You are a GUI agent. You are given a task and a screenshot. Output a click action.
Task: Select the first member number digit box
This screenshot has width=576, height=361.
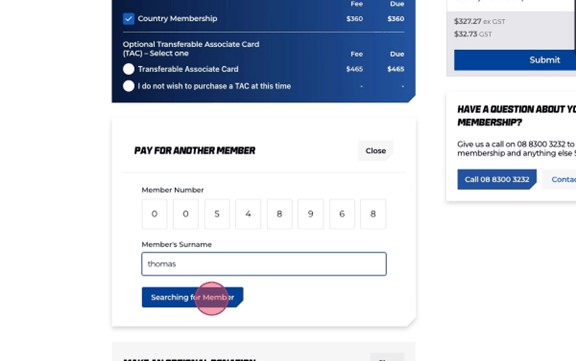tap(154, 214)
